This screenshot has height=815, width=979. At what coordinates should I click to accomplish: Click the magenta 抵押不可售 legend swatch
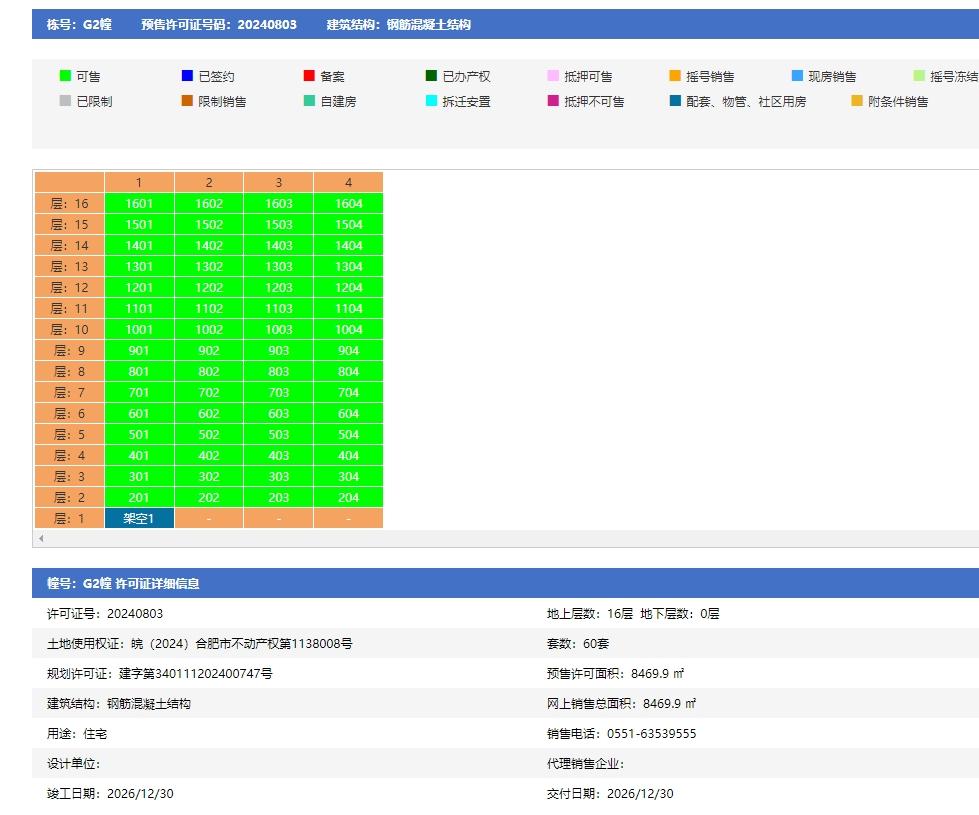click(x=553, y=101)
